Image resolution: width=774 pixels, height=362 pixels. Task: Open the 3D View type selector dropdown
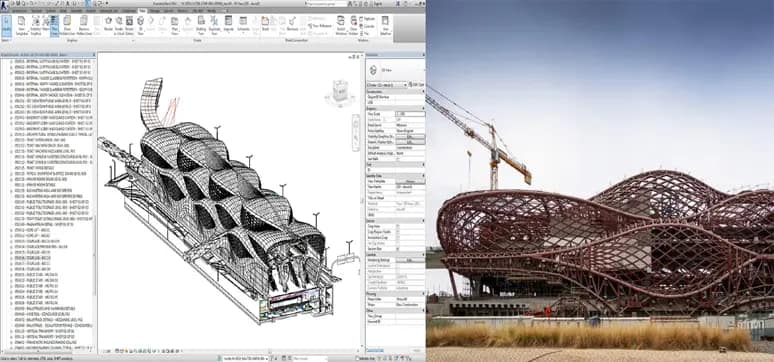pos(387,85)
